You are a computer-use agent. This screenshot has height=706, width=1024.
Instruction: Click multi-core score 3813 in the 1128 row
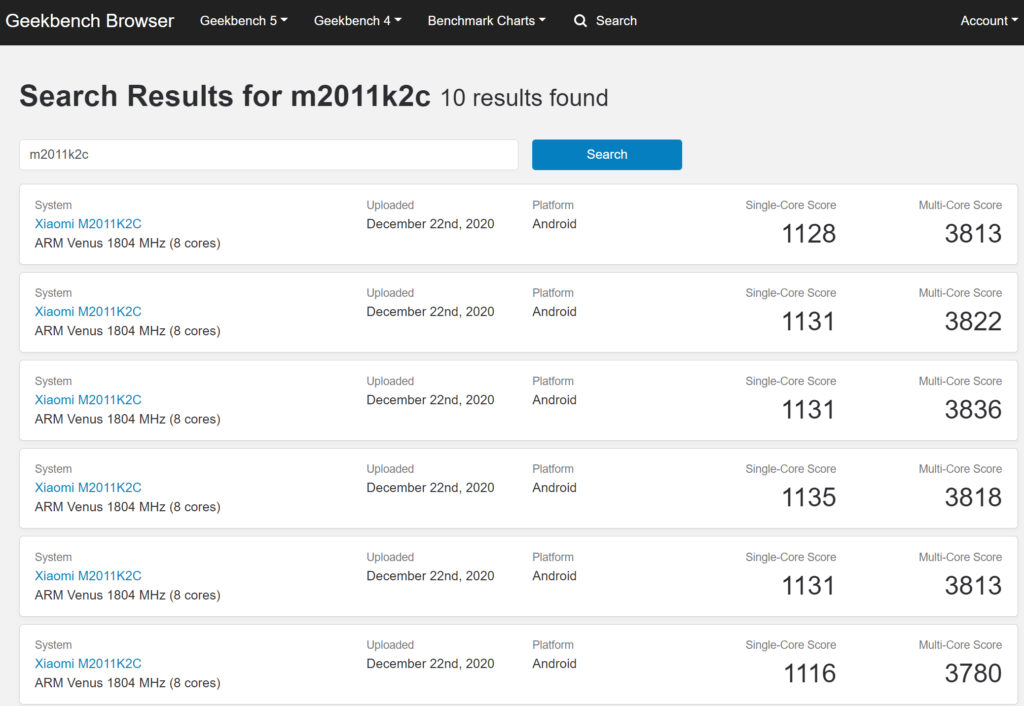tap(973, 234)
